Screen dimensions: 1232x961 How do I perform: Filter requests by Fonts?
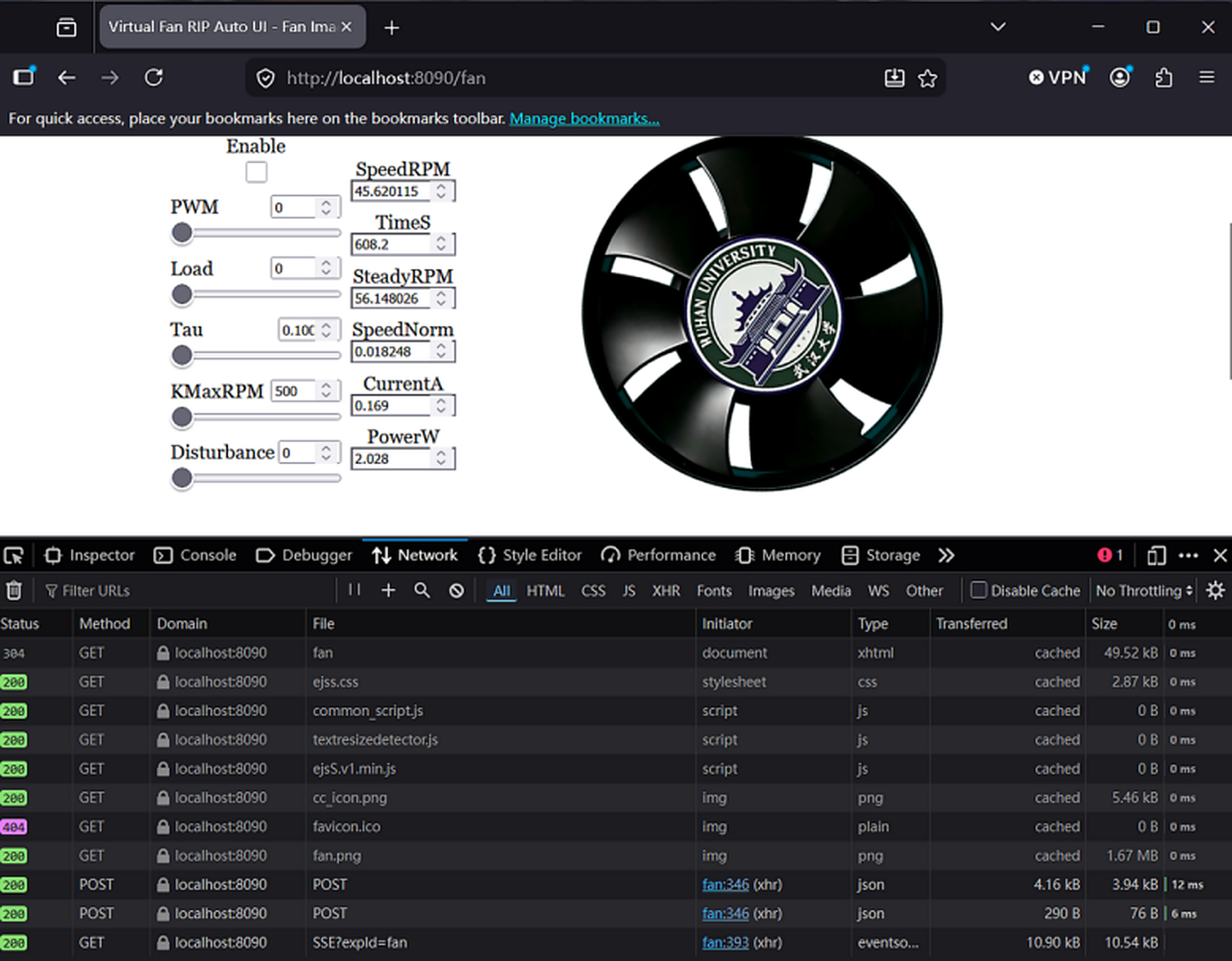(714, 591)
